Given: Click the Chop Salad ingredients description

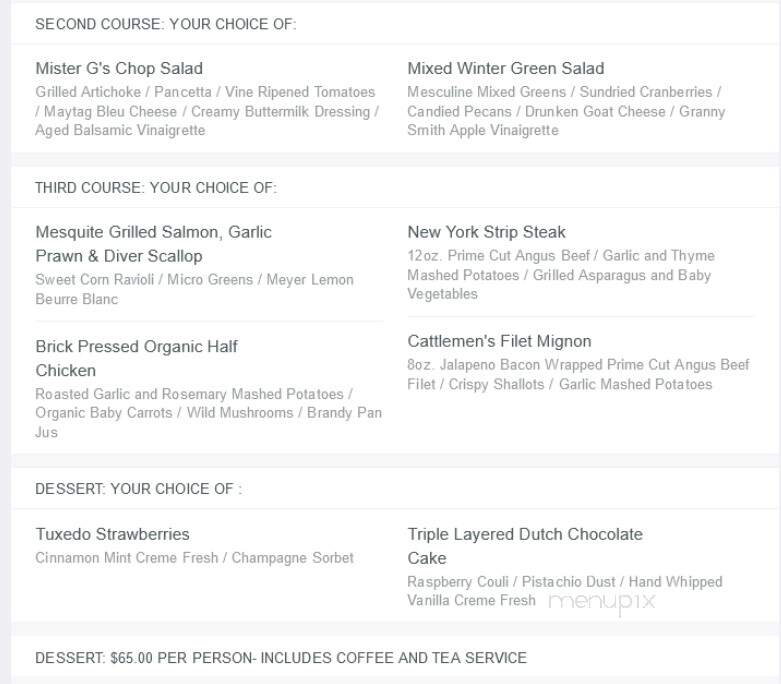Looking at the screenshot, I should [207, 111].
